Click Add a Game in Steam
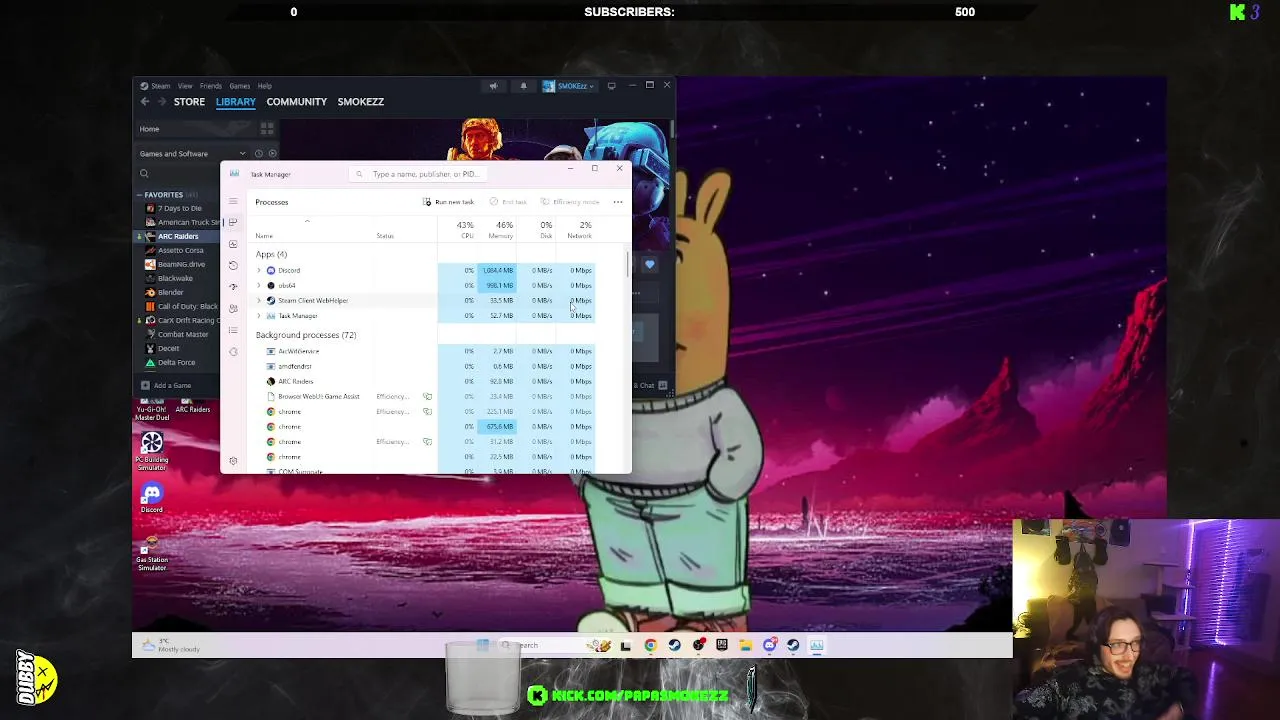This screenshot has width=1280, height=720. click(x=166, y=385)
